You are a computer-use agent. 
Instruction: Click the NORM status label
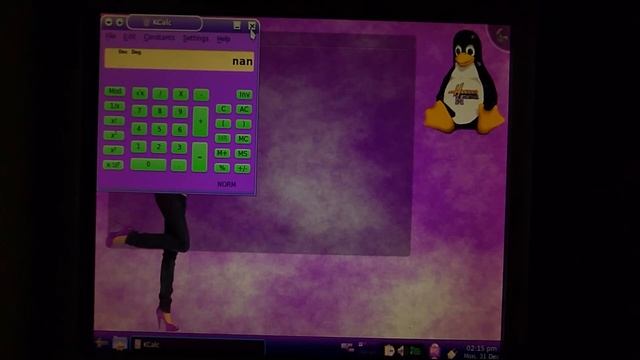point(227,184)
